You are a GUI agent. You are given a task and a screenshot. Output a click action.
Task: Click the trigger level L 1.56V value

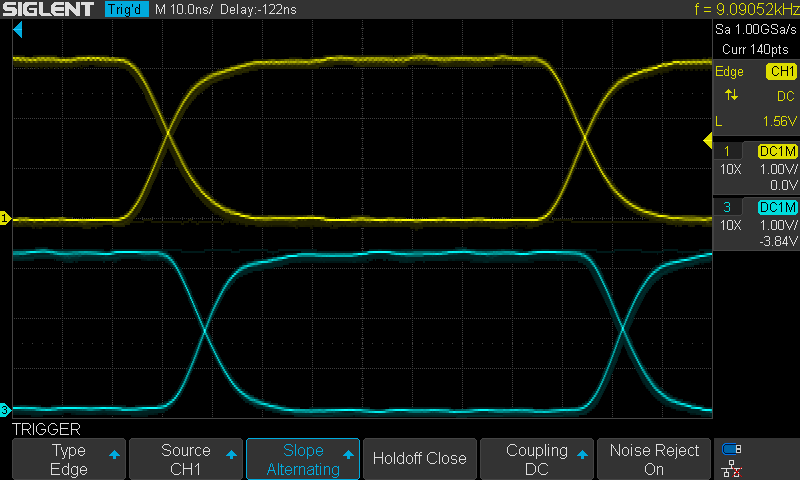coord(756,121)
